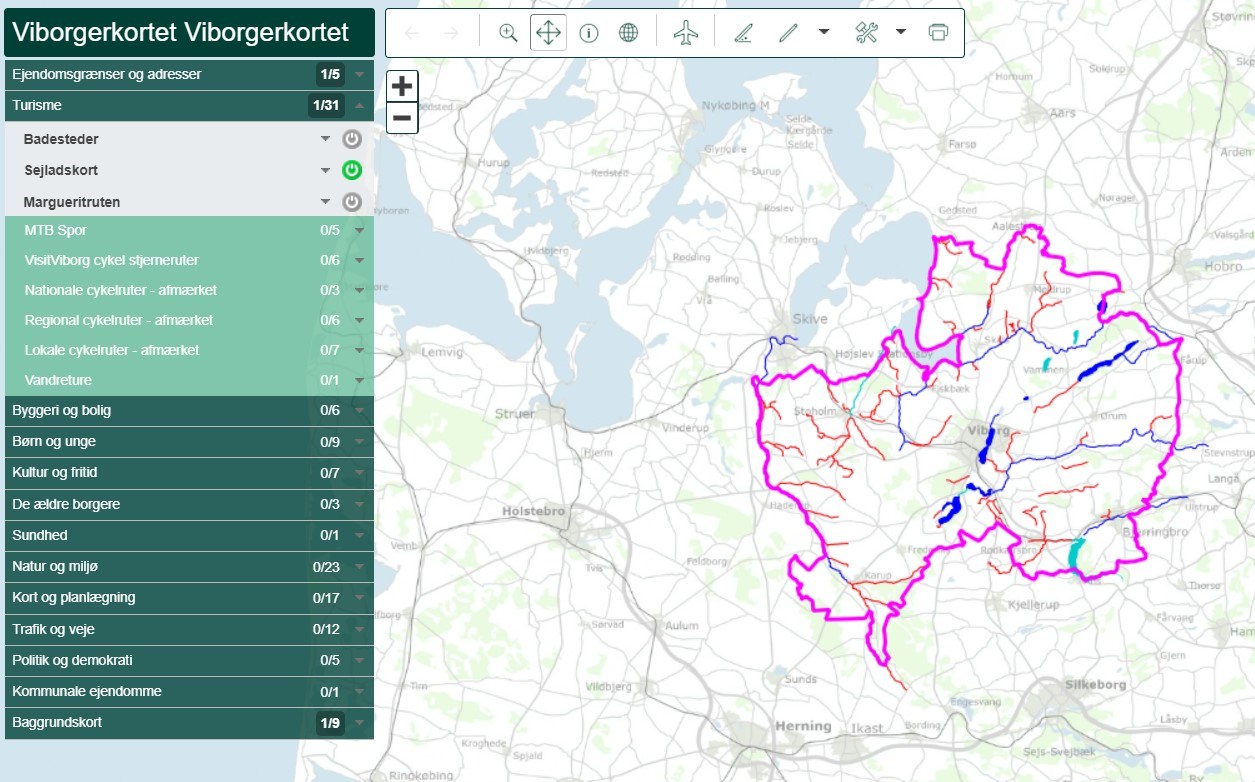Click the minus button to zoom out

(402, 118)
